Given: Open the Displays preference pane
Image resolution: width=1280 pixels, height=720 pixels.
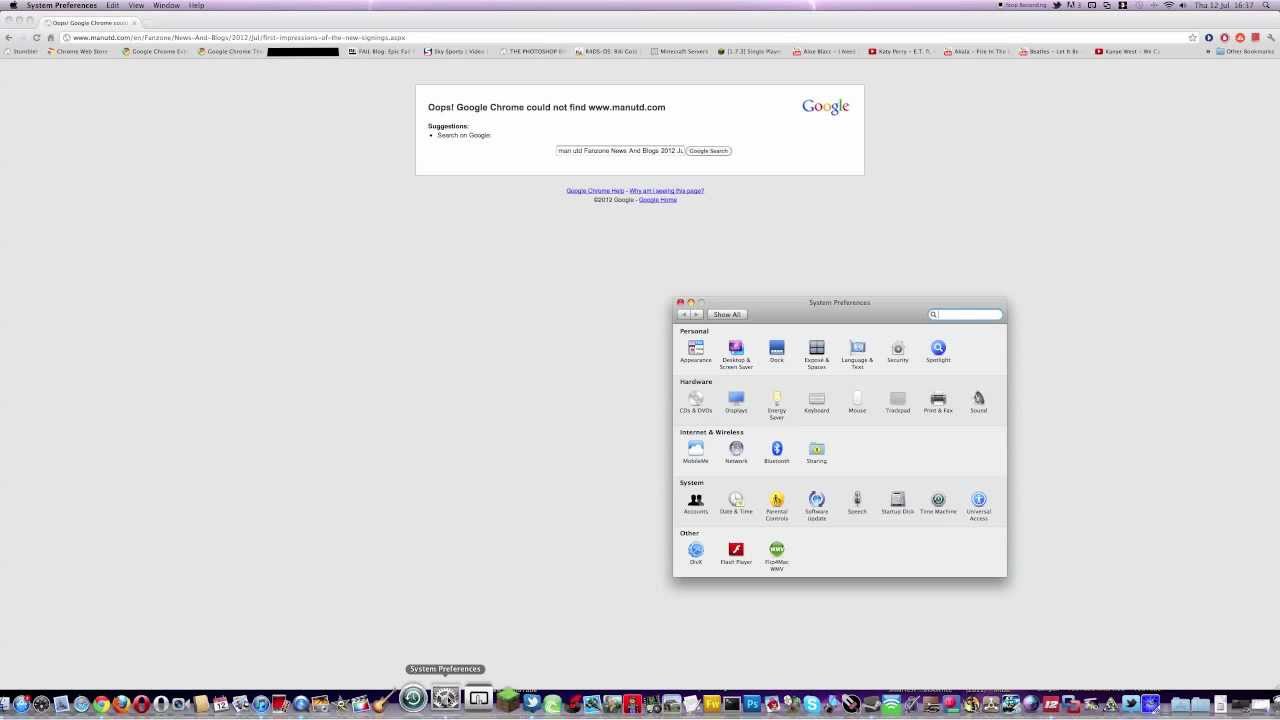Looking at the screenshot, I should (736, 402).
